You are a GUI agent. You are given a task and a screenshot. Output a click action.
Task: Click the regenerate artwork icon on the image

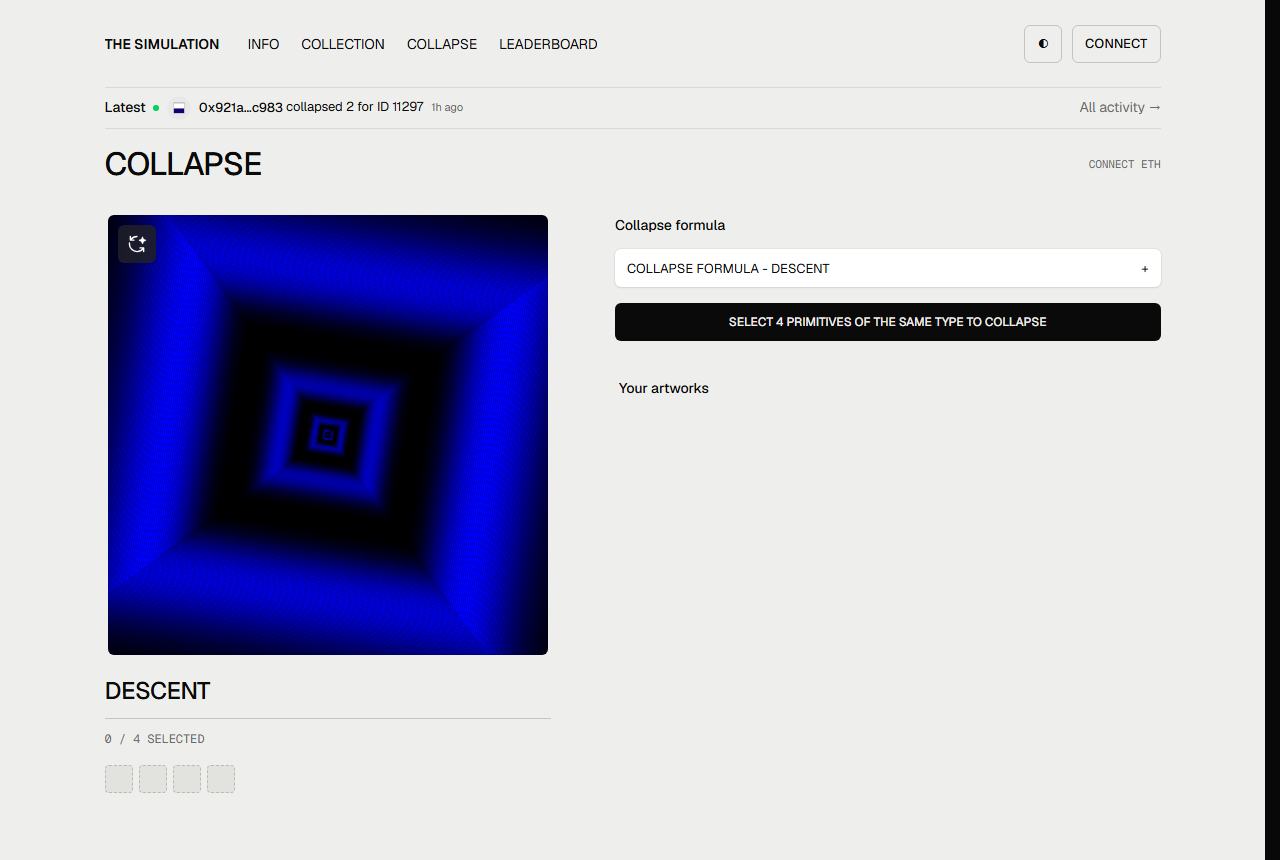(x=137, y=244)
